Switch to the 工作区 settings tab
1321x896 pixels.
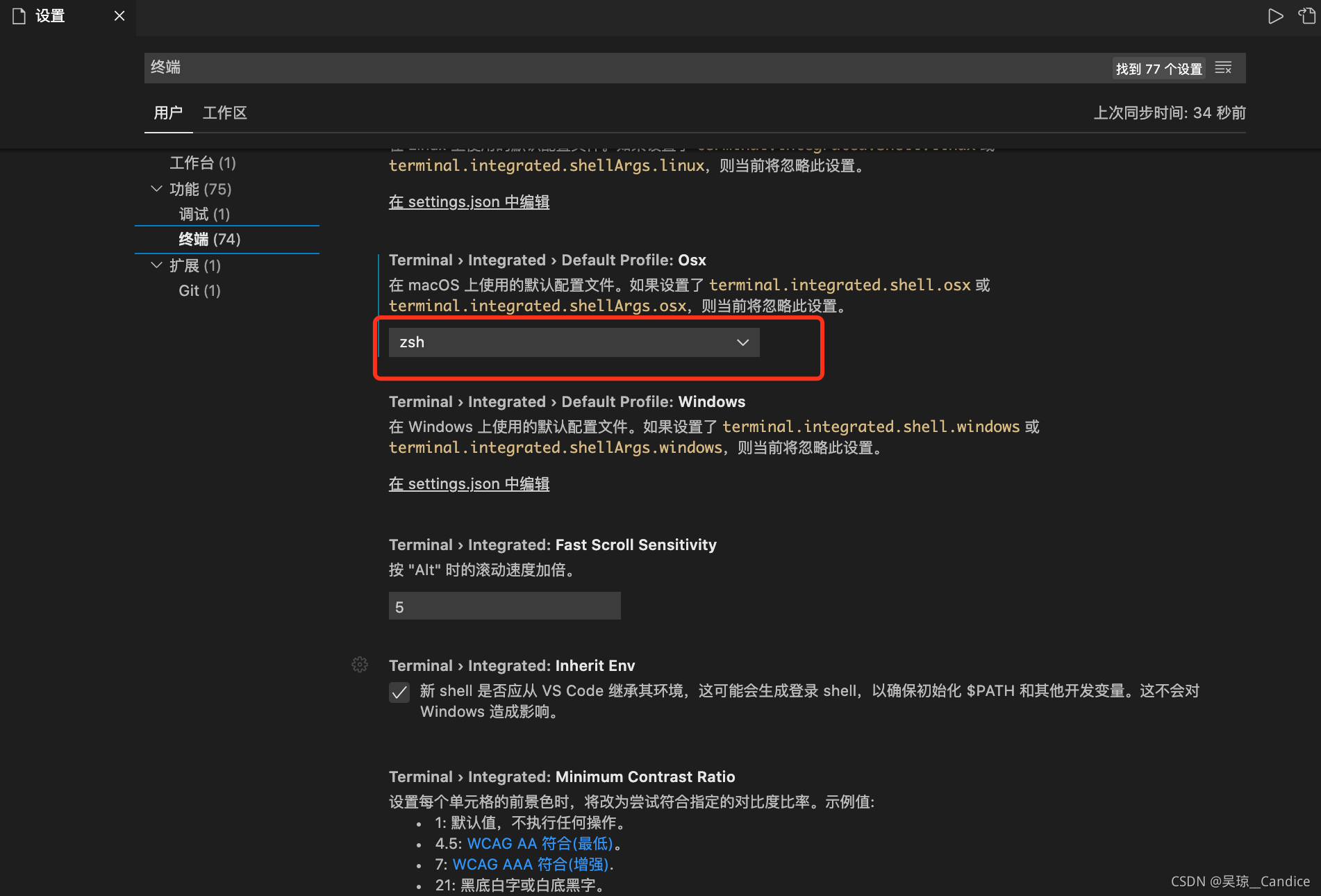(x=225, y=113)
